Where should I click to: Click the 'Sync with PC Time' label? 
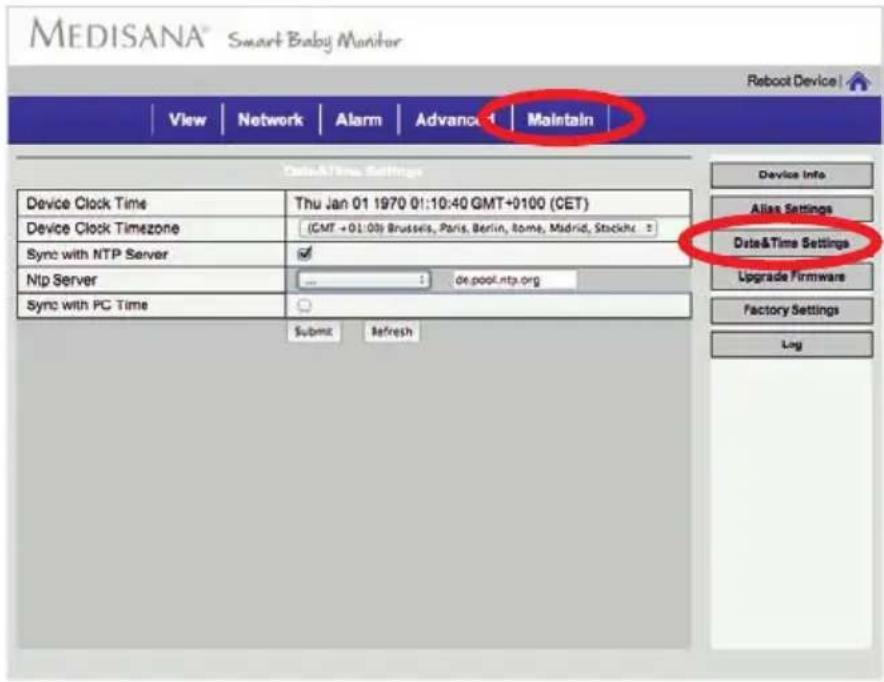87,305
